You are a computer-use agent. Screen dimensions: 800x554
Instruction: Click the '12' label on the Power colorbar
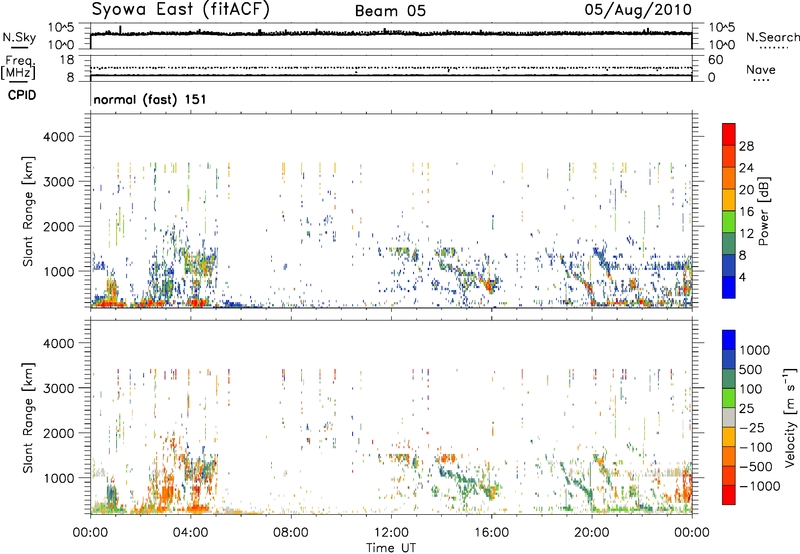pyautogui.click(x=746, y=234)
